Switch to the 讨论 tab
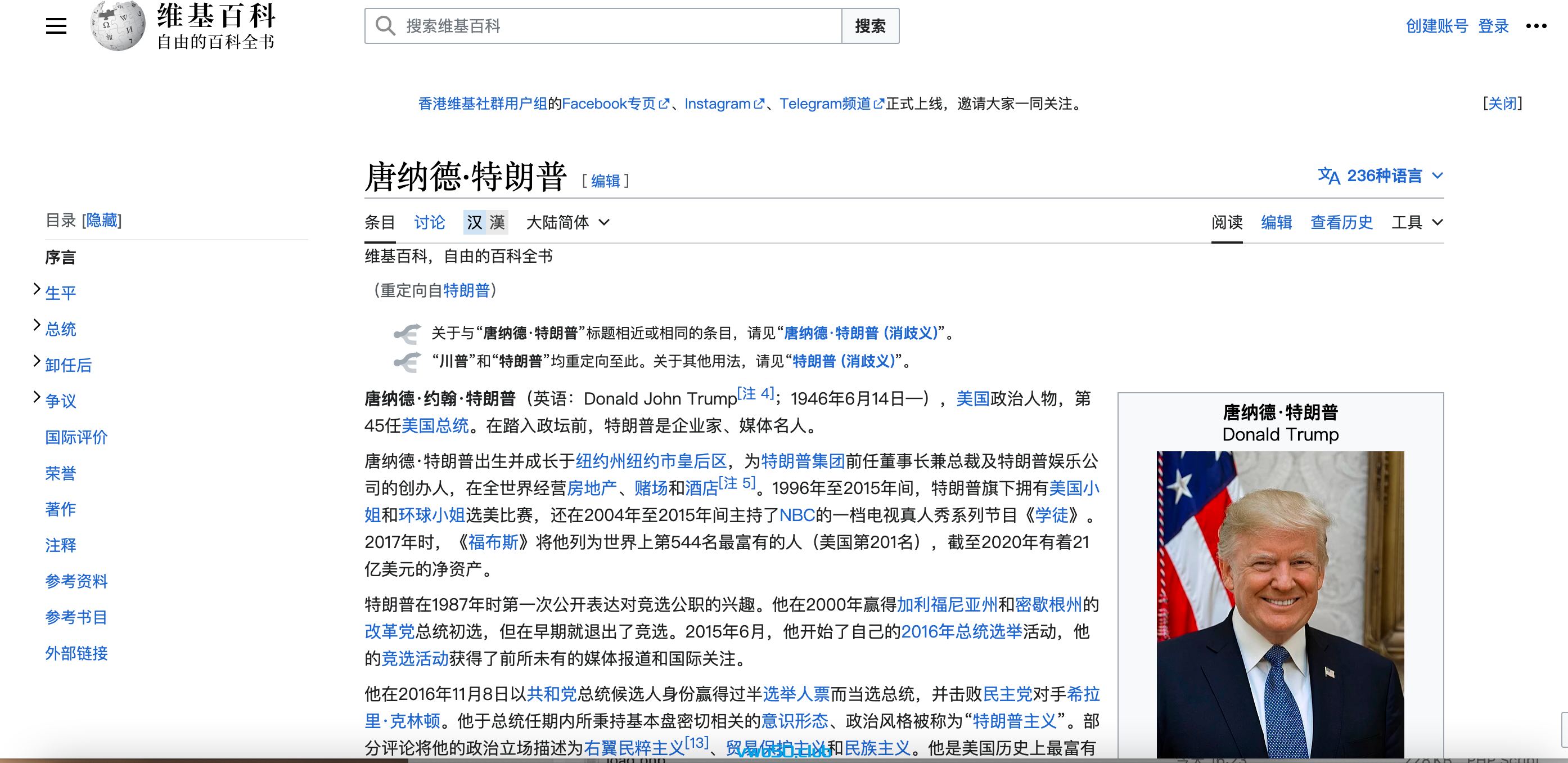 (x=429, y=223)
